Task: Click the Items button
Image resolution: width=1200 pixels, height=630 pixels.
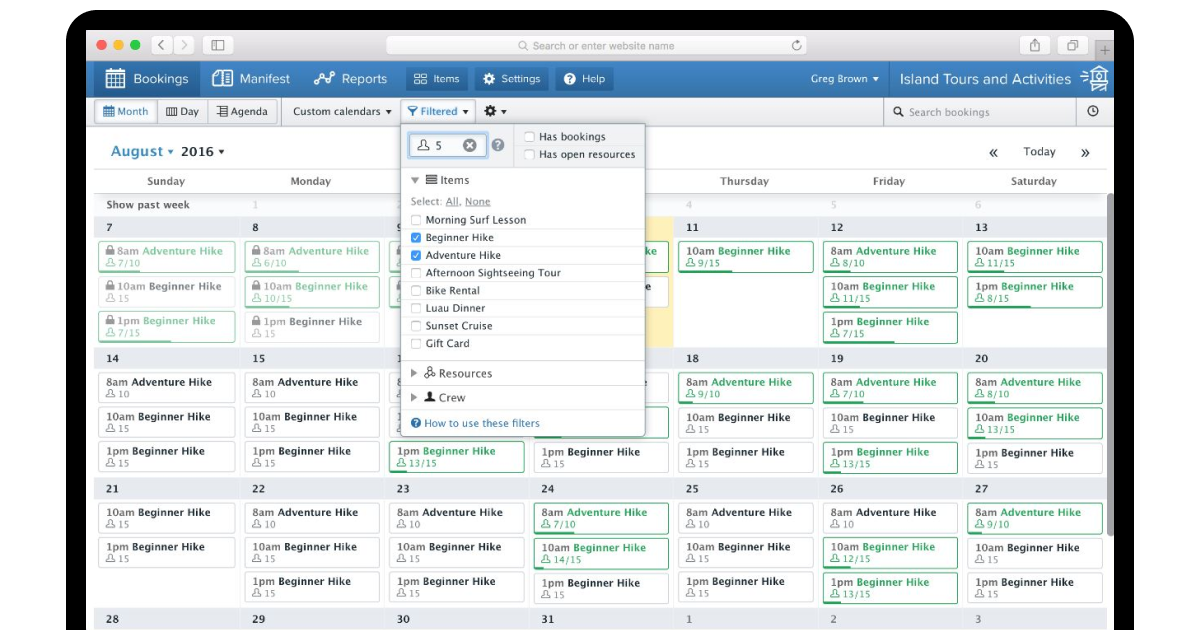Action: coord(437,79)
